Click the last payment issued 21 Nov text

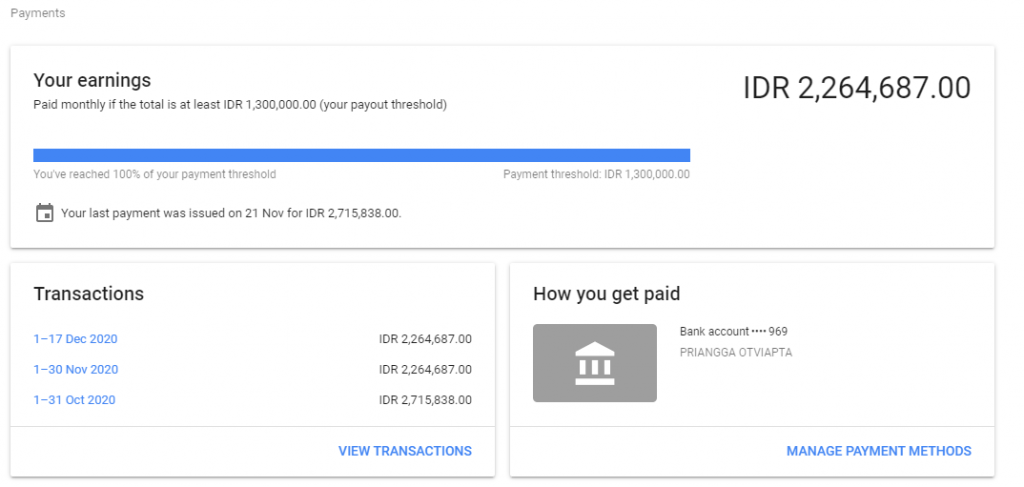click(x=231, y=213)
